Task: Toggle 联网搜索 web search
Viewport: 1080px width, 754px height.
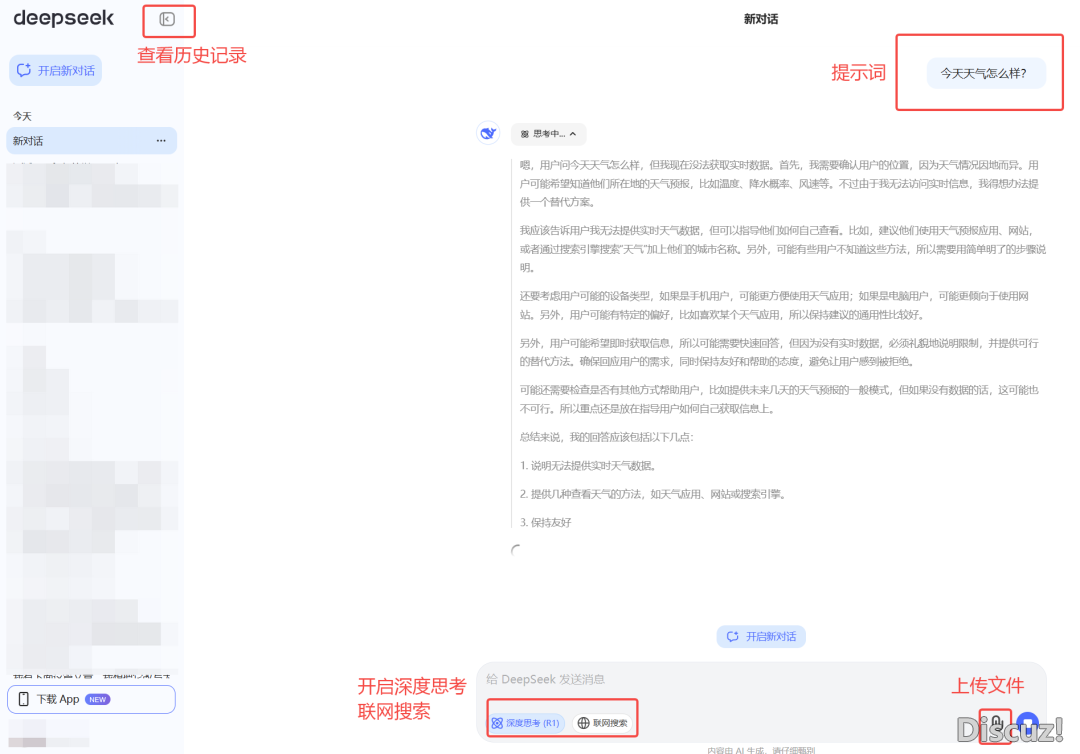Action: pyautogui.click(x=603, y=723)
